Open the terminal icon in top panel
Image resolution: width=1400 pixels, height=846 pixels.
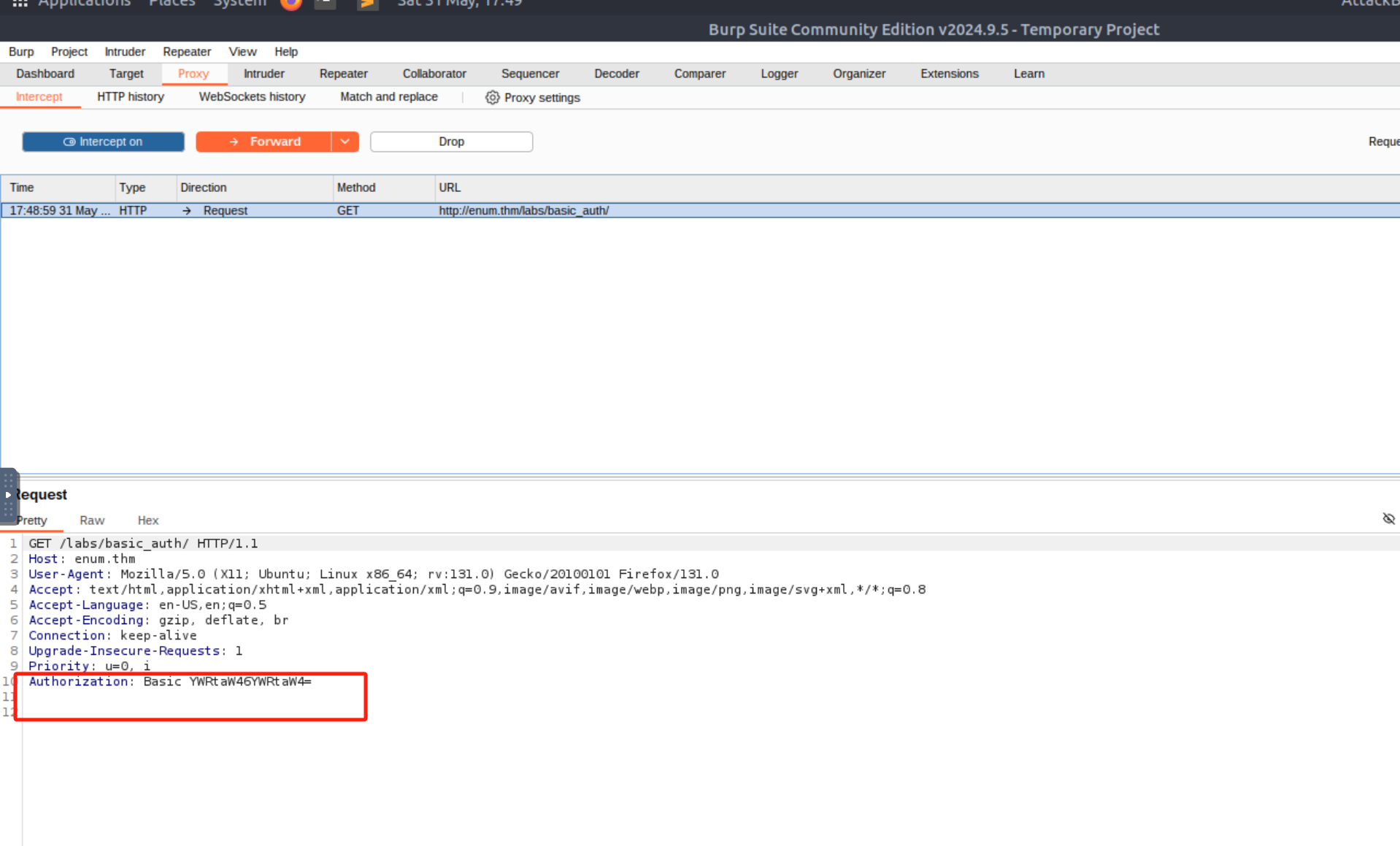point(326,4)
